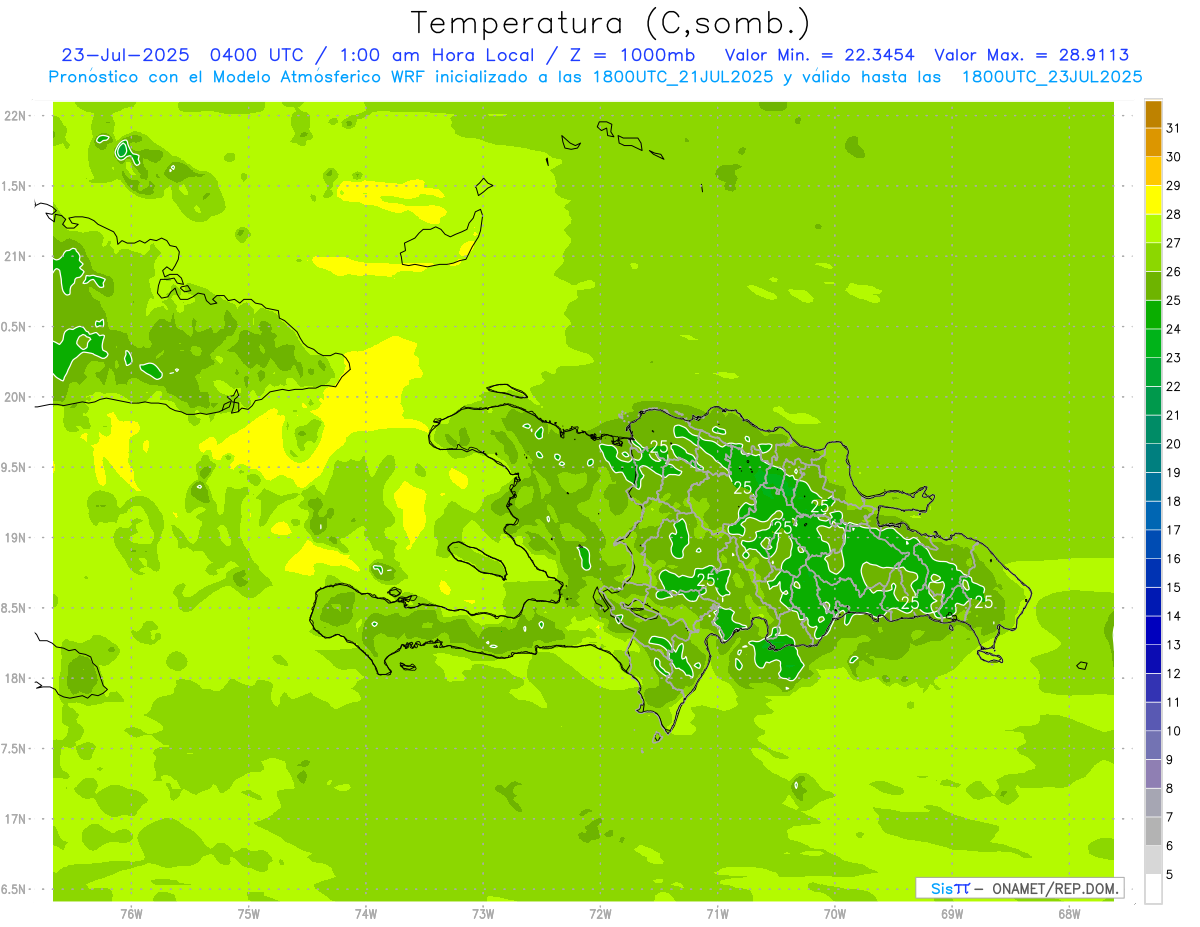The image size is (1200, 927).
Task: Click the valid-until time "1800UTC_23JUL2025"
Action: click(1052, 77)
